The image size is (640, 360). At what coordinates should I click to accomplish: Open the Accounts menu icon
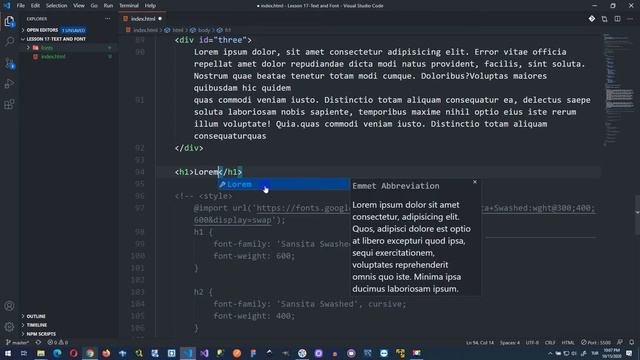pyautogui.click(x=9, y=306)
